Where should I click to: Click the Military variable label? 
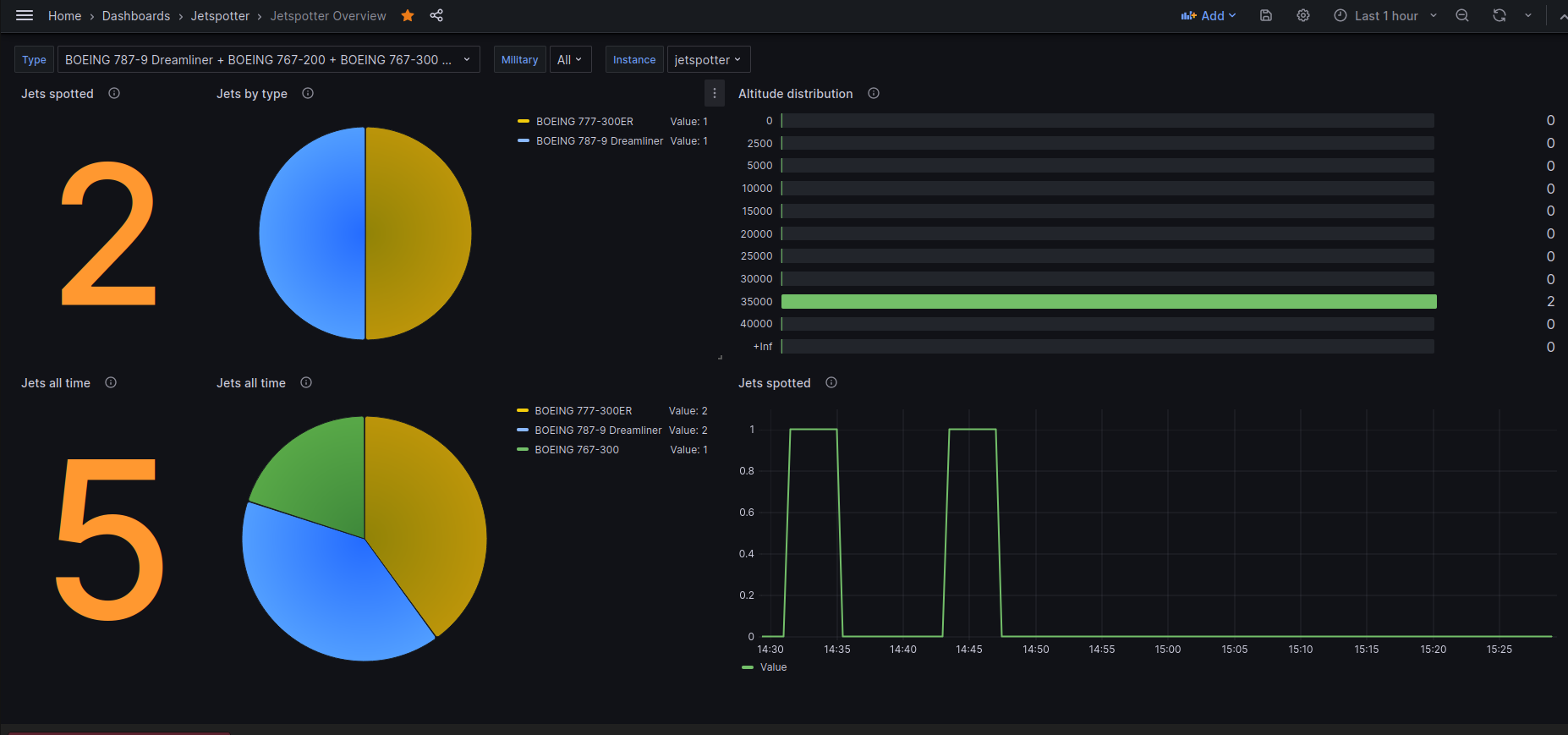coord(519,59)
